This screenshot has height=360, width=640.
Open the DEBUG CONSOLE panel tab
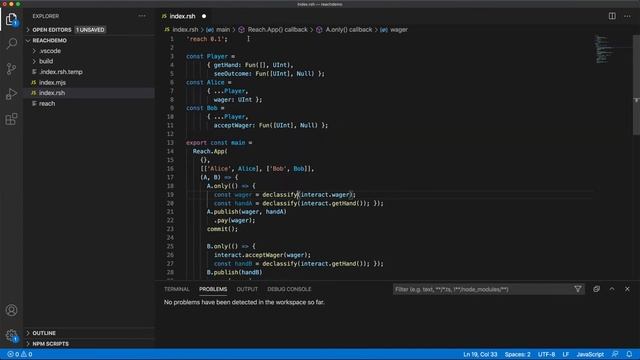point(289,289)
